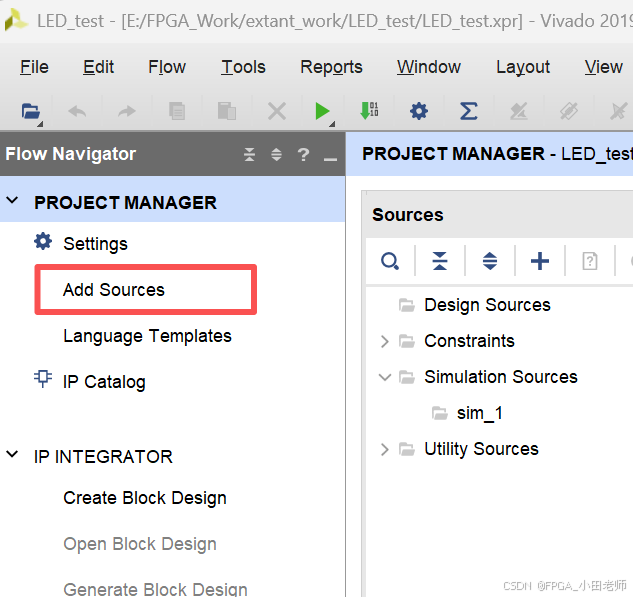Click the Sources panel title
This screenshot has width=633, height=597.
pos(408,215)
